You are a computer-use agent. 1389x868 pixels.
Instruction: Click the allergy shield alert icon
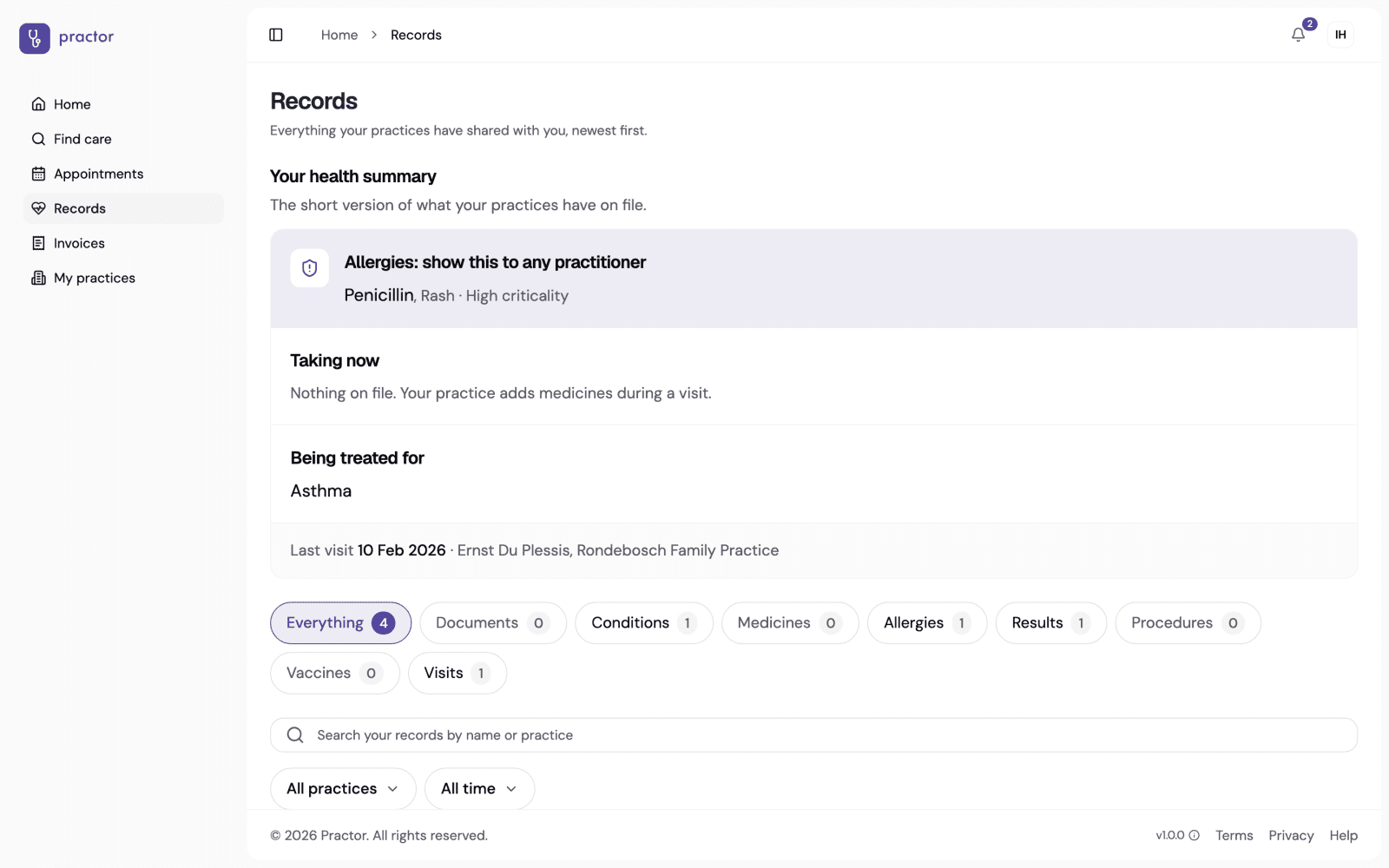pos(309,268)
